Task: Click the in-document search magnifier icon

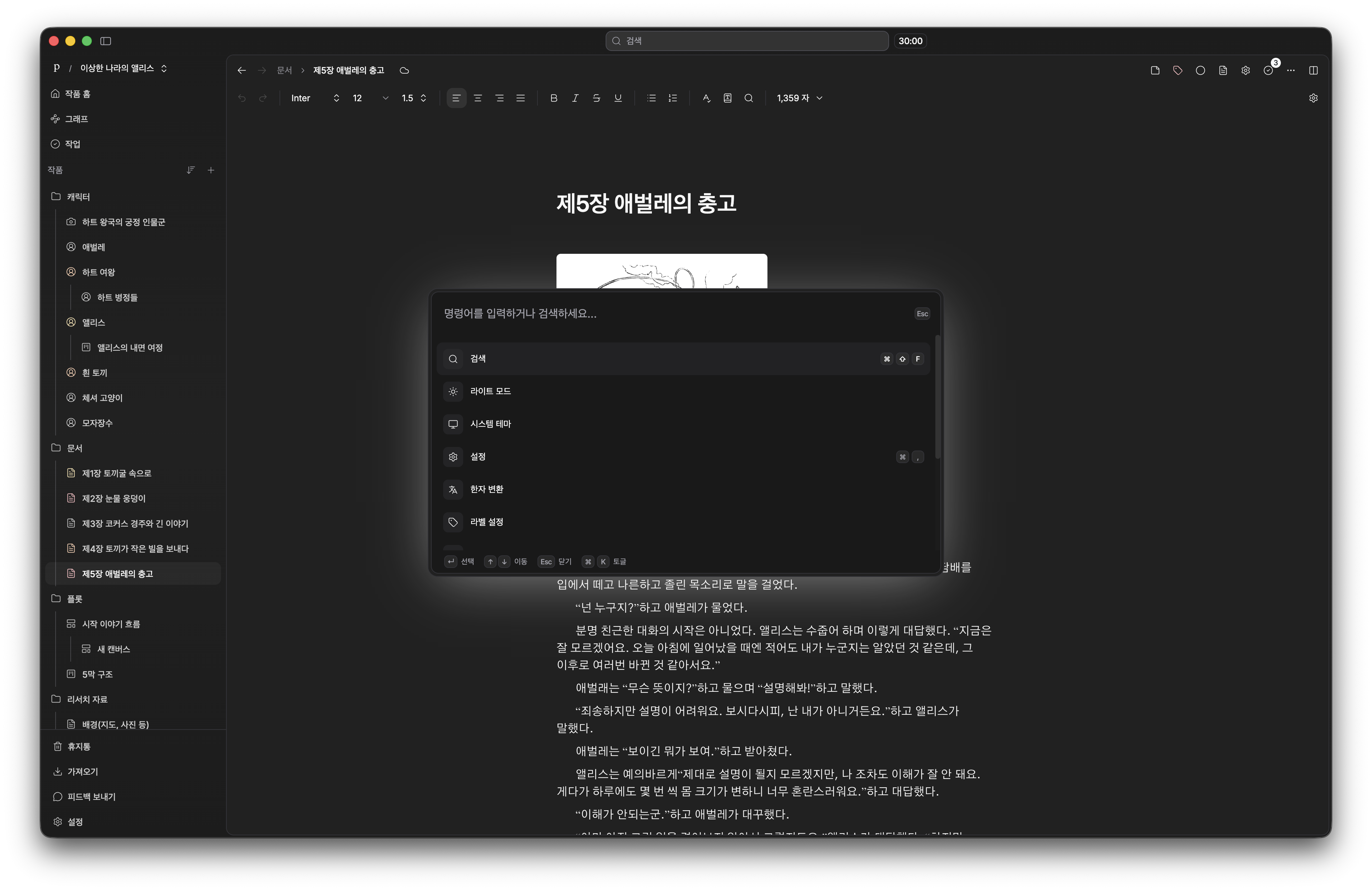Action: tap(748, 98)
